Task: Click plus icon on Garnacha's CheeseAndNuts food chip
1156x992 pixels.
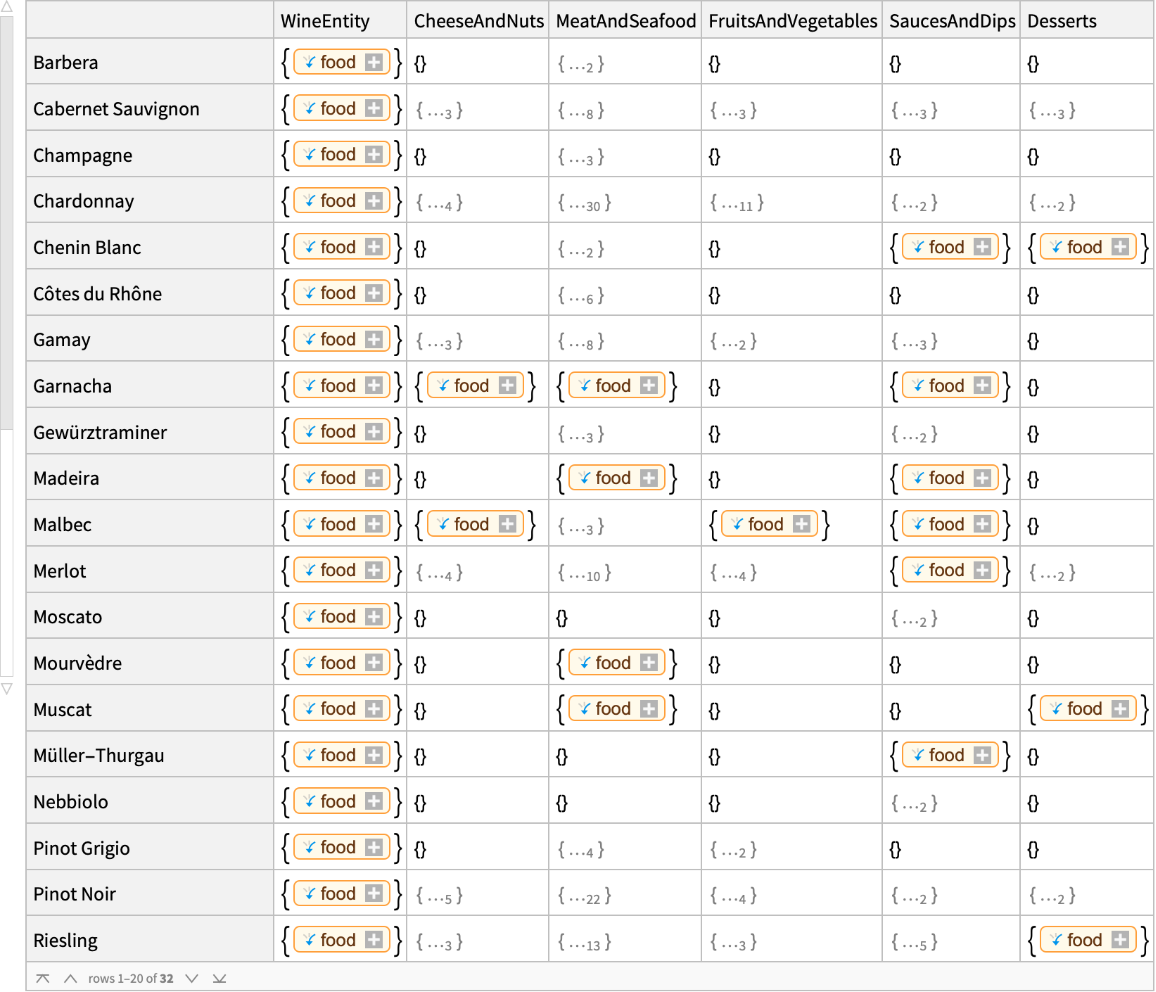Action: (x=508, y=386)
